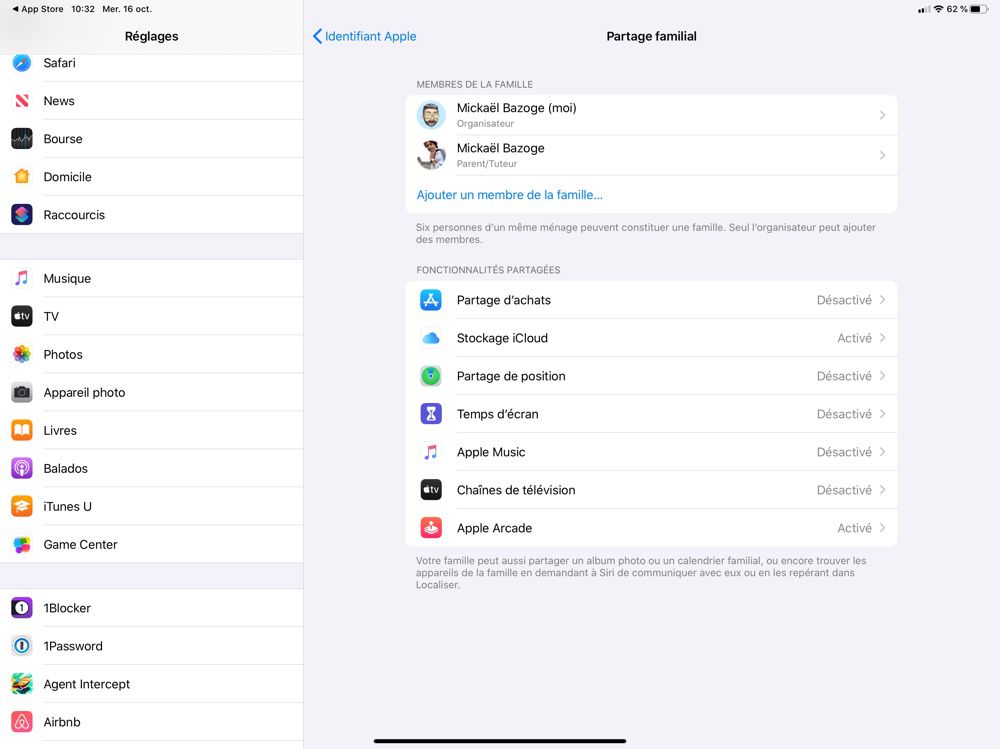Tap the Activé value for Apple Arcade
This screenshot has height=749, width=1000.
[x=854, y=528]
